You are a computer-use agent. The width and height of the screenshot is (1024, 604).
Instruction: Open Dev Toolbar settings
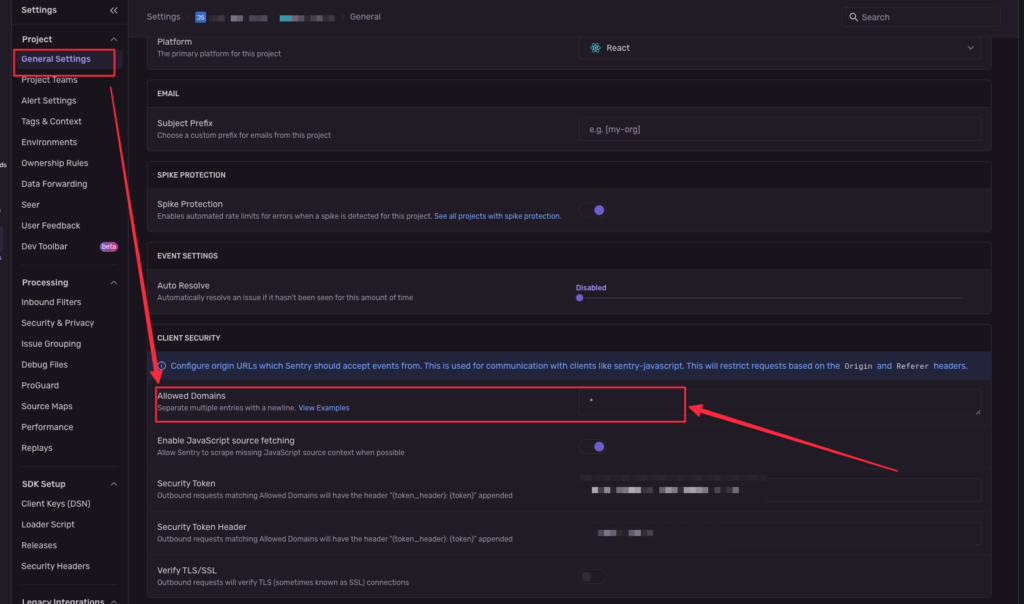(44, 247)
